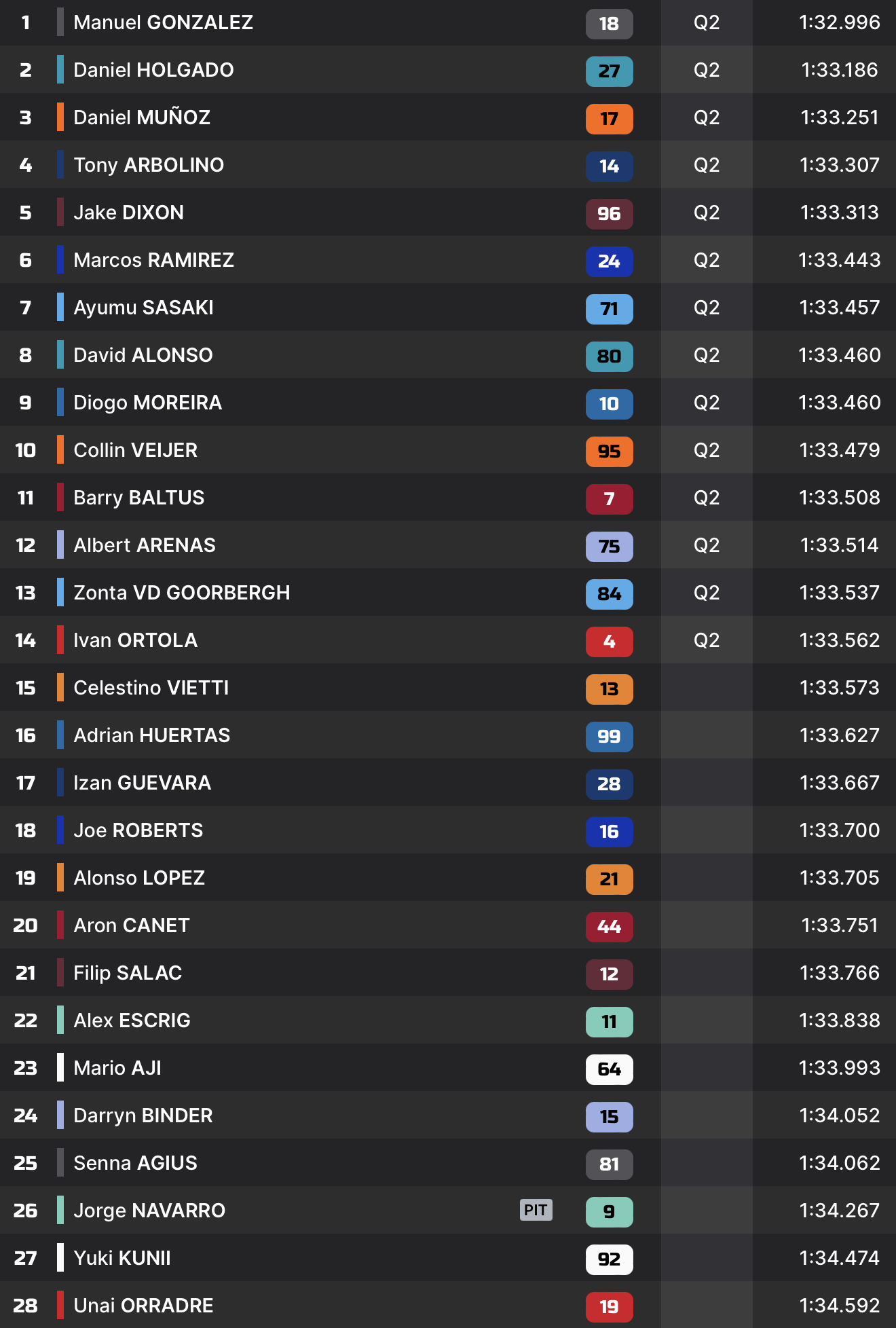Screen dimensions: 896x1328
Task: Tap the light blue 71 badge
Action: click(x=609, y=309)
